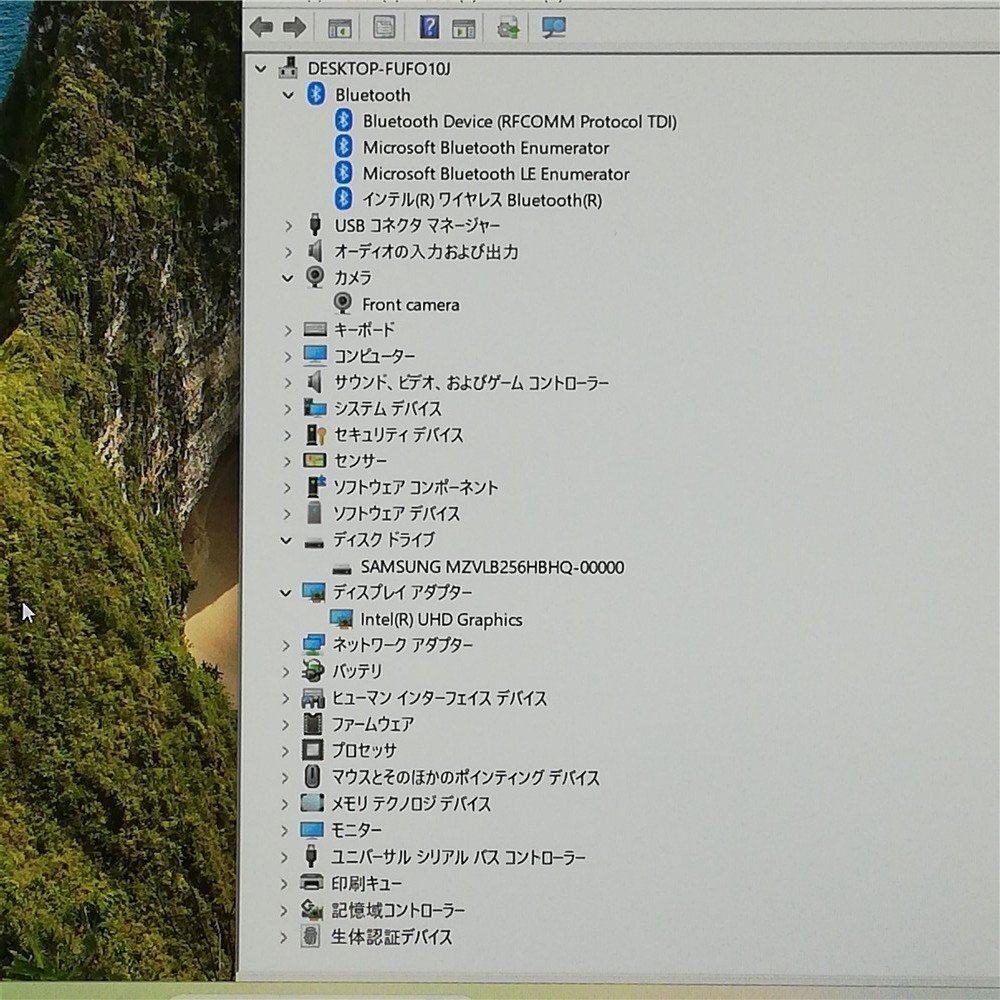Select SAMSUNG MZVLB256HBHQ-00000 disk drive
The height and width of the screenshot is (1000, 1000).
(x=492, y=567)
